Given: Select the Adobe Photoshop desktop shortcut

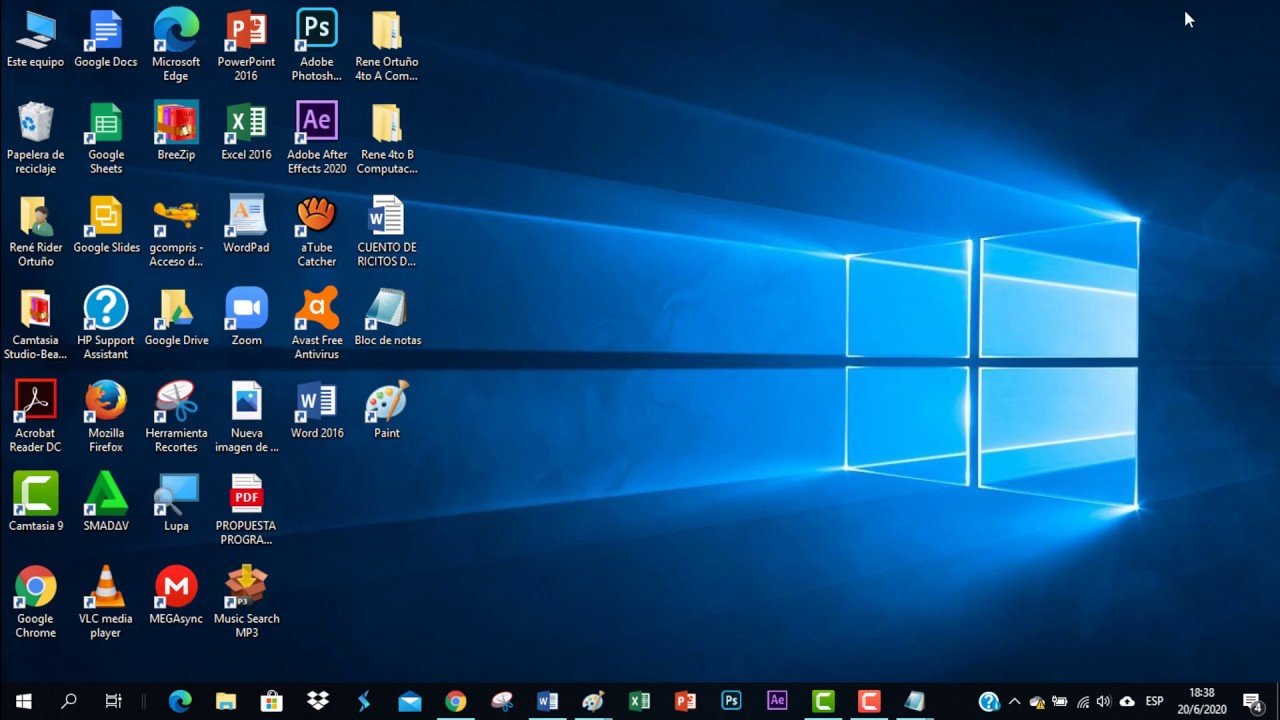Looking at the screenshot, I should tap(317, 46).
